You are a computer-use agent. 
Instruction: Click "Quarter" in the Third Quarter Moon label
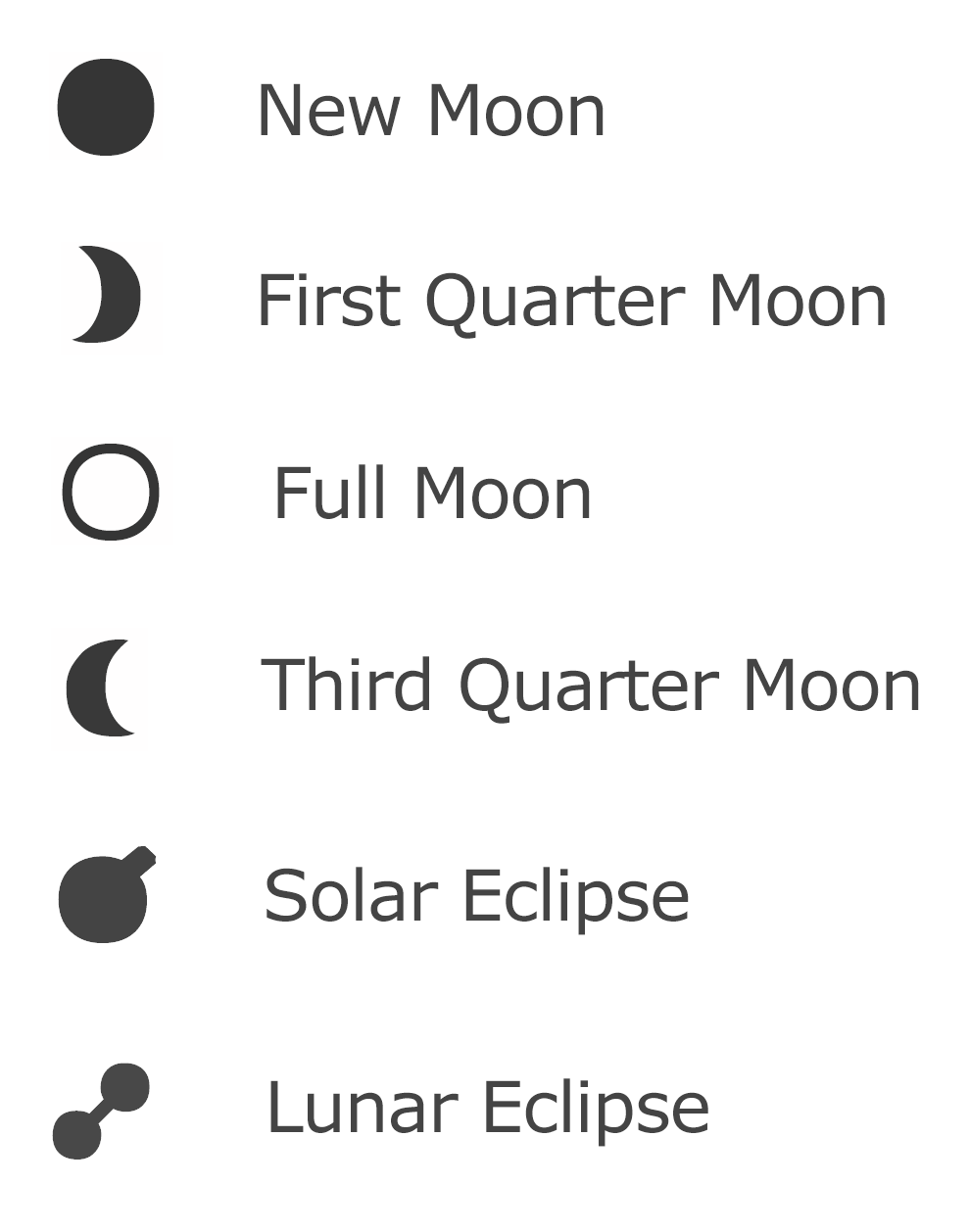point(588,686)
